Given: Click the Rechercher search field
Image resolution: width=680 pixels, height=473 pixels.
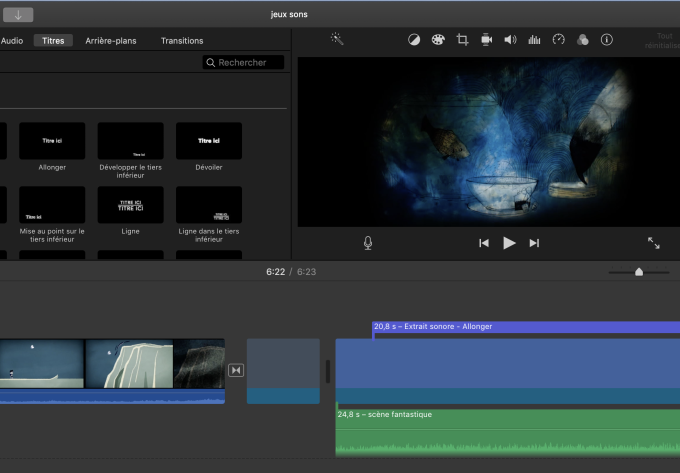Looking at the screenshot, I should 243,62.
